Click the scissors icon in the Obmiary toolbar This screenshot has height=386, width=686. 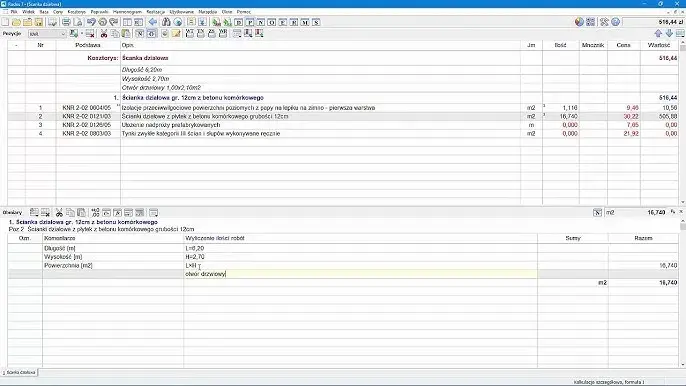pyautogui.click(x=59, y=213)
